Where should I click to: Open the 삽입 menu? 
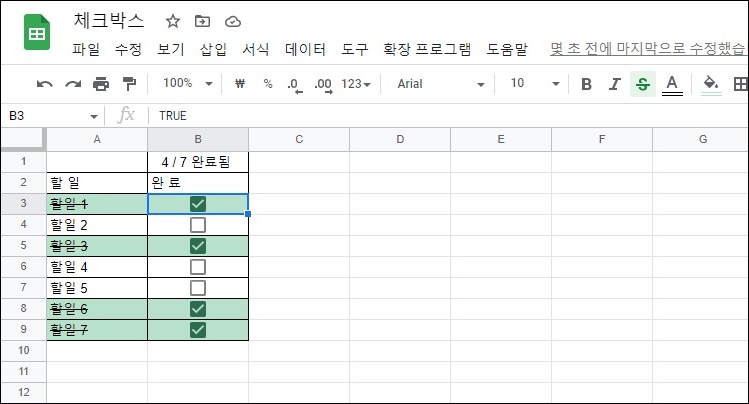coord(213,49)
